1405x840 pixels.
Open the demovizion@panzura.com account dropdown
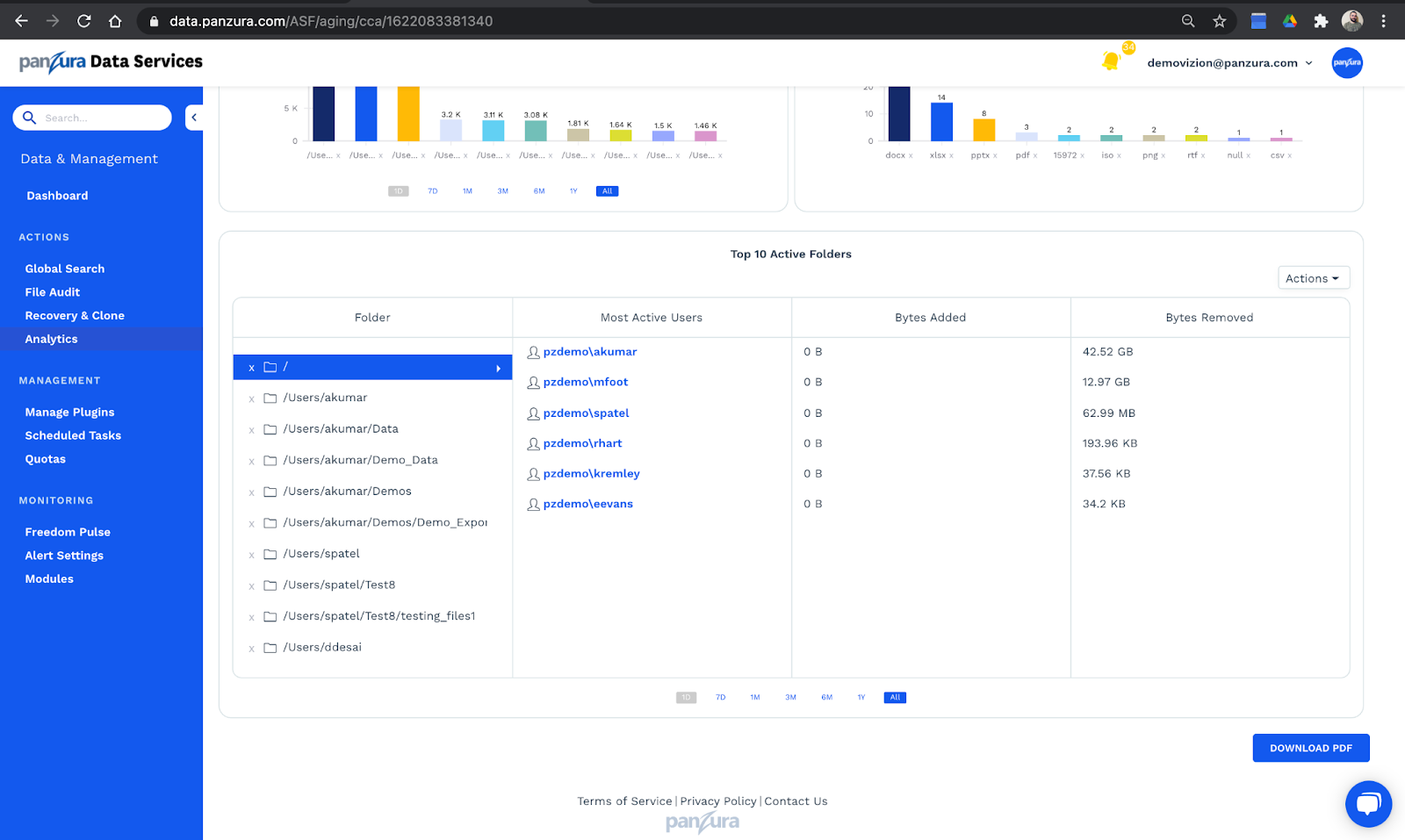tap(1229, 63)
